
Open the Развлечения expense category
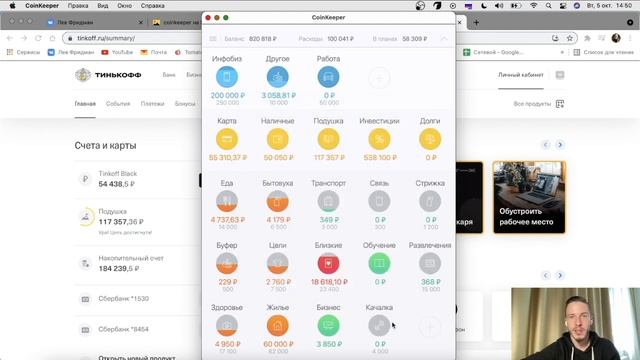click(x=430, y=263)
